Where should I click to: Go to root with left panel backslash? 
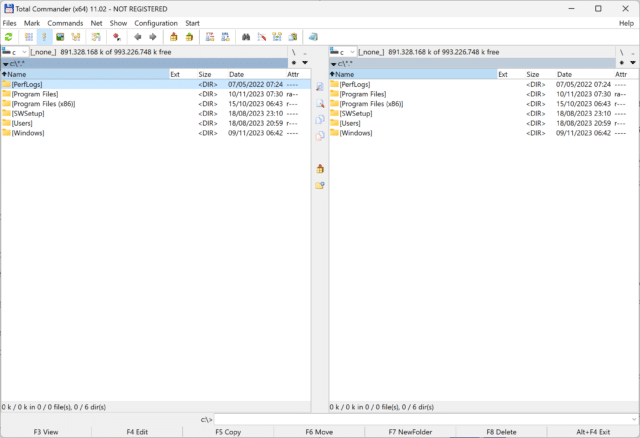coord(293,52)
